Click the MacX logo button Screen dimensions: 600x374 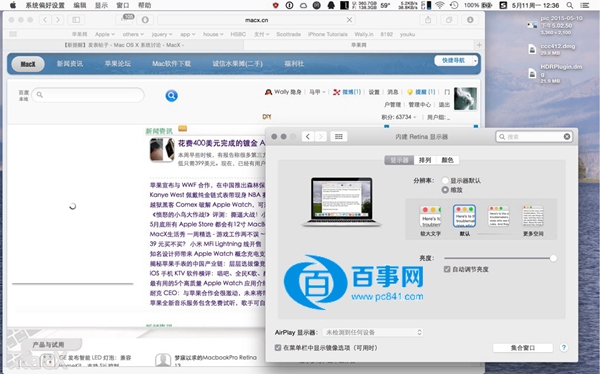[x=28, y=64]
